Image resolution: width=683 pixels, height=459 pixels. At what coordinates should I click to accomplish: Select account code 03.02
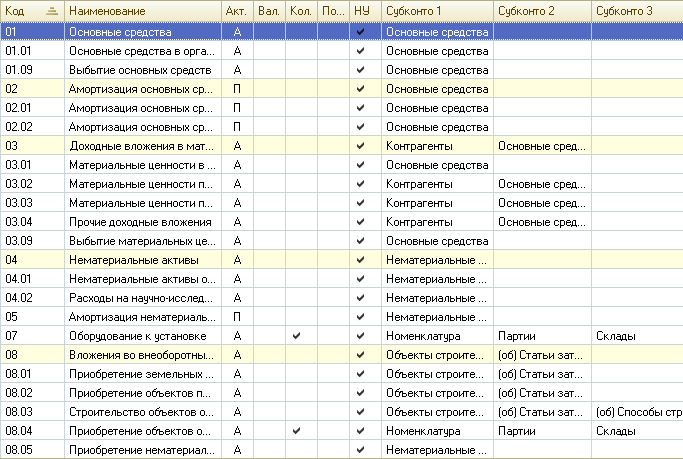click(x=19, y=184)
